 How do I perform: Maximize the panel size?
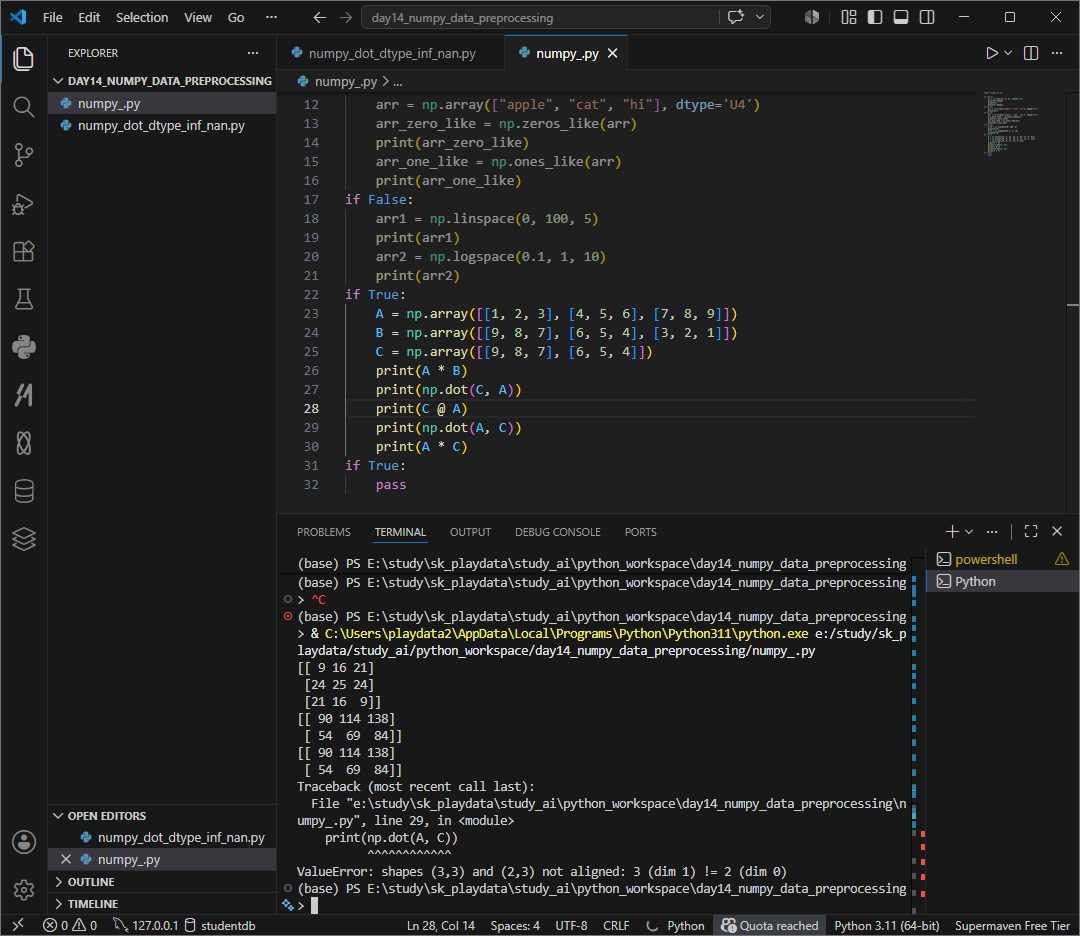pyautogui.click(x=1031, y=531)
